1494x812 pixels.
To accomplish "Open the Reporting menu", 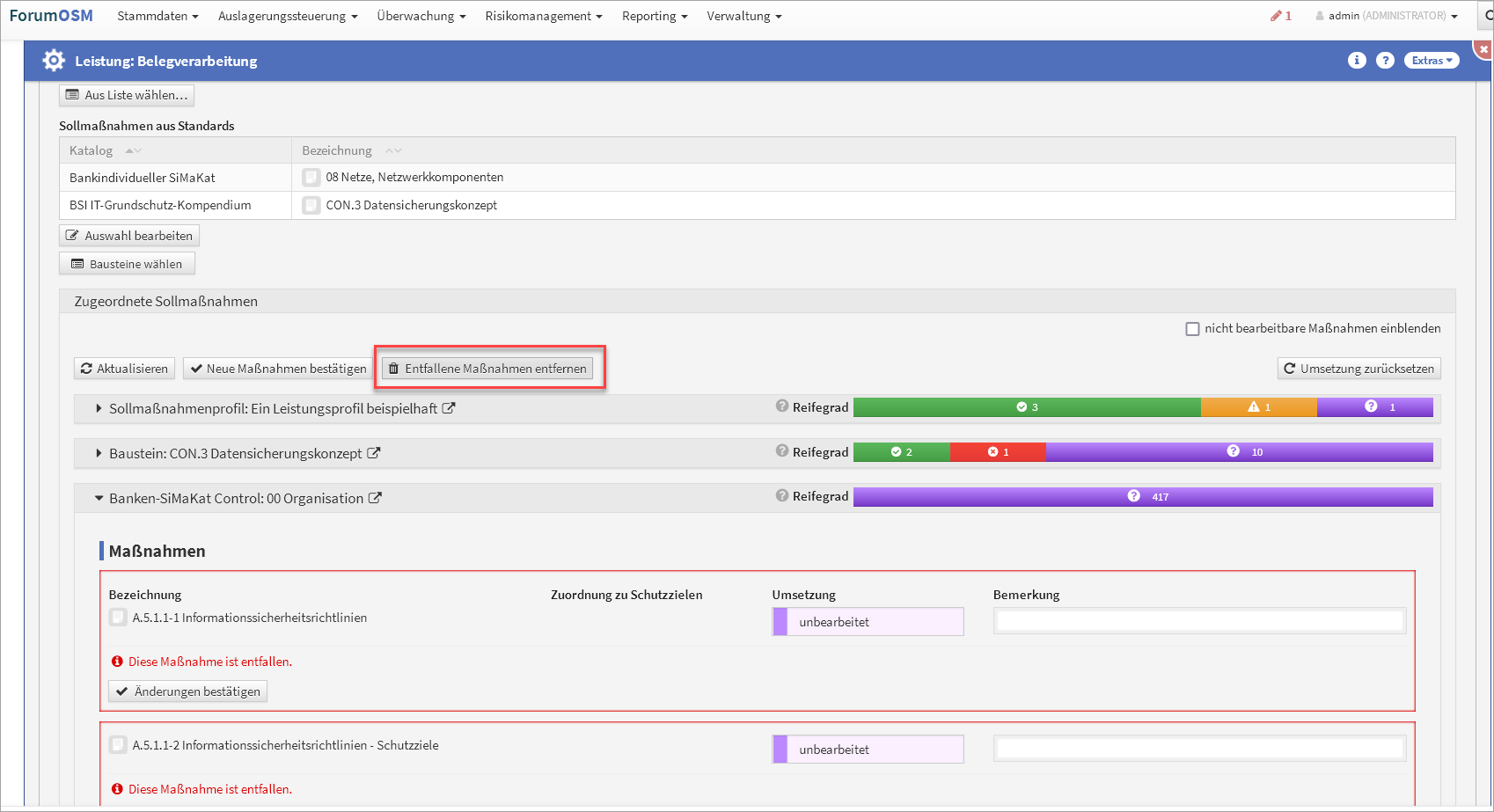I will click(x=654, y=16).
